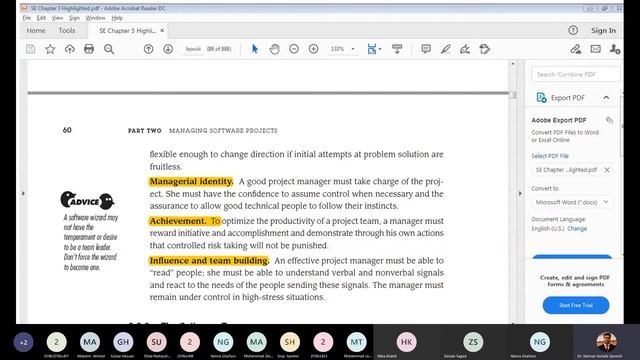640x360 pixels.
Task: Select participant avatar GH
Action: 123,342
